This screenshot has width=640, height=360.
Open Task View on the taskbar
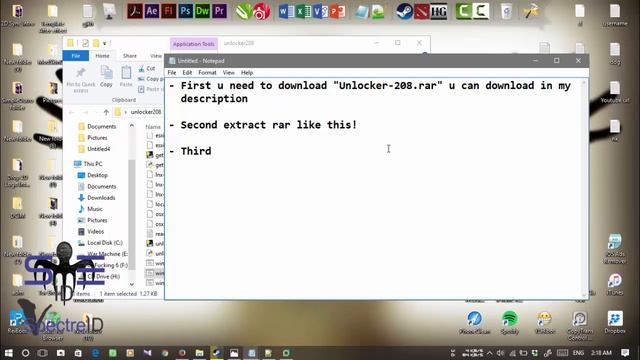tap(42, 353)
